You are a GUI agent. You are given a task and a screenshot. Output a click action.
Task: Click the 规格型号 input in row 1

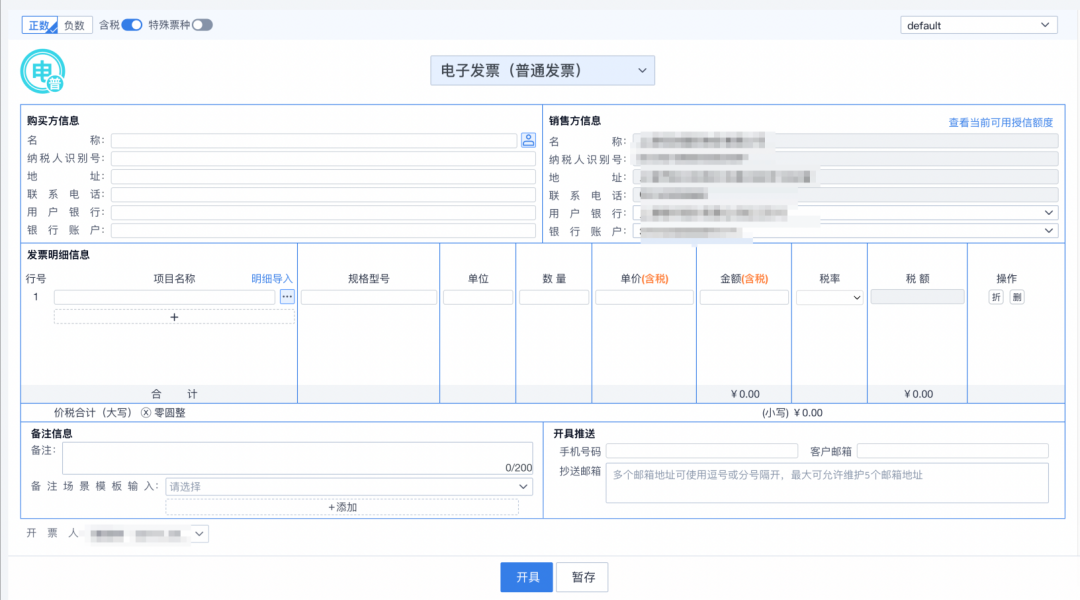pyautogui.click(x=368, y=298)
